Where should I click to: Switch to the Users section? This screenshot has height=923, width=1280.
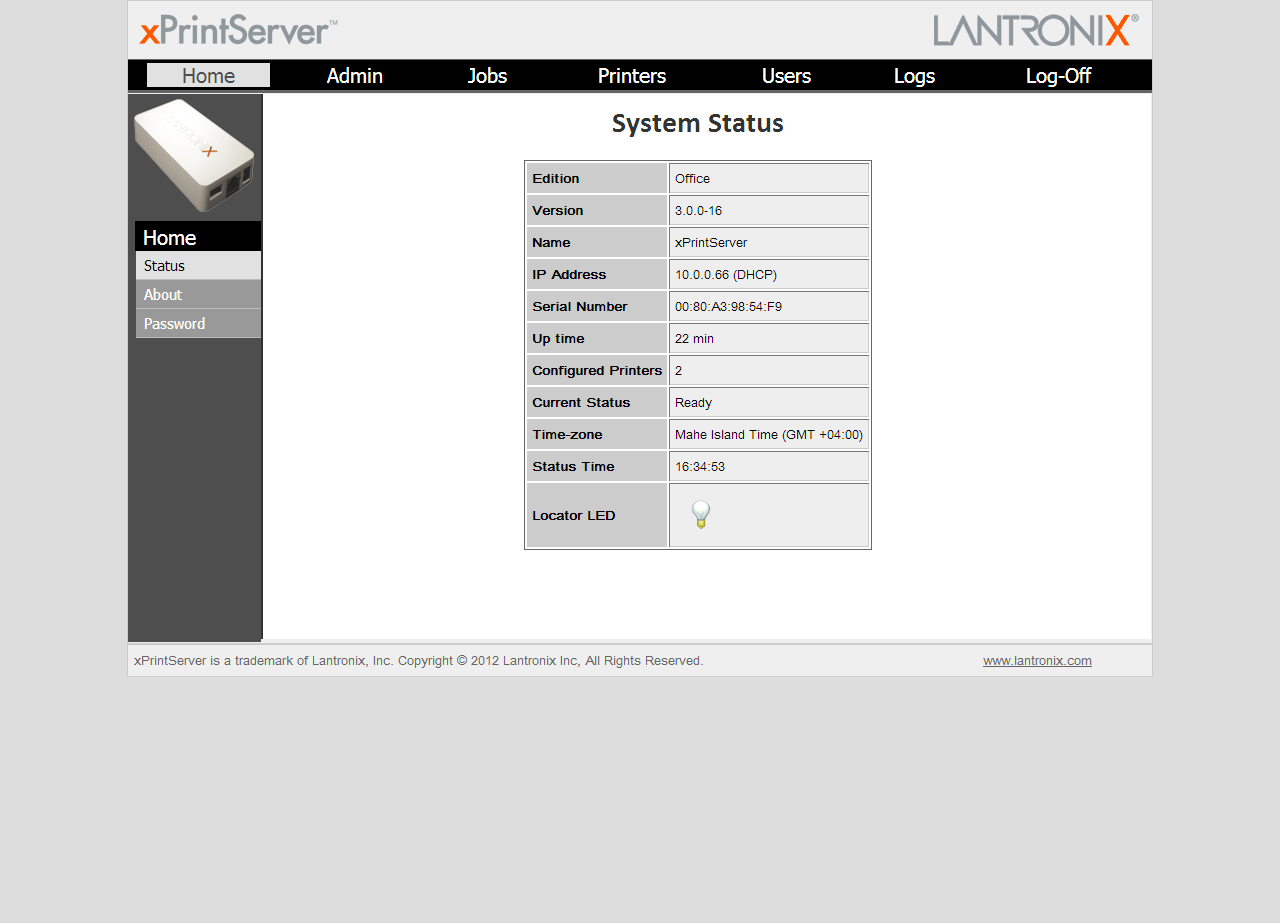click(x=786, y=76)
